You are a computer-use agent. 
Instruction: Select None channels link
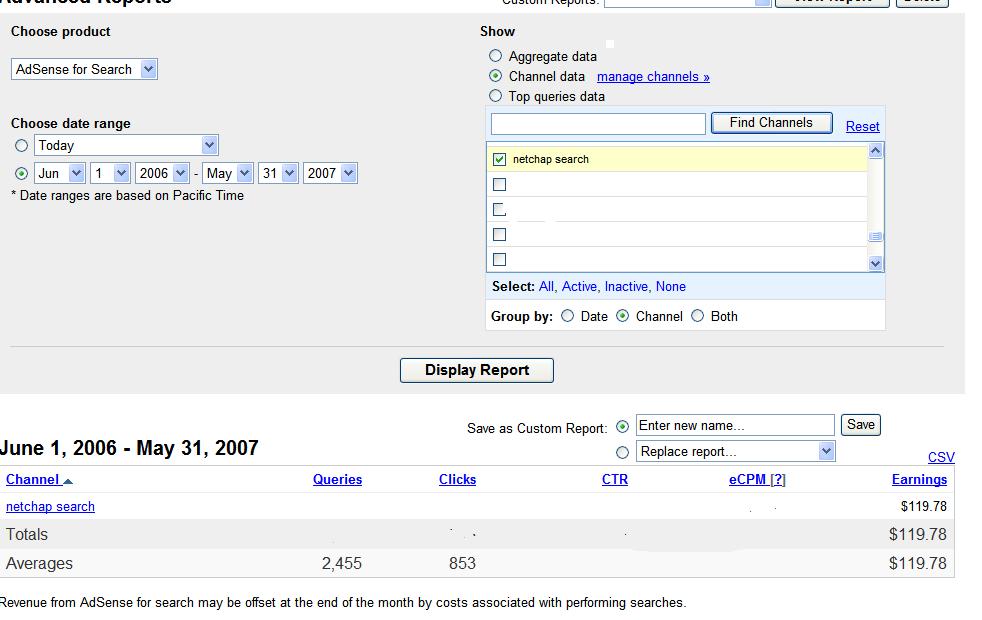tap(671, 286)
